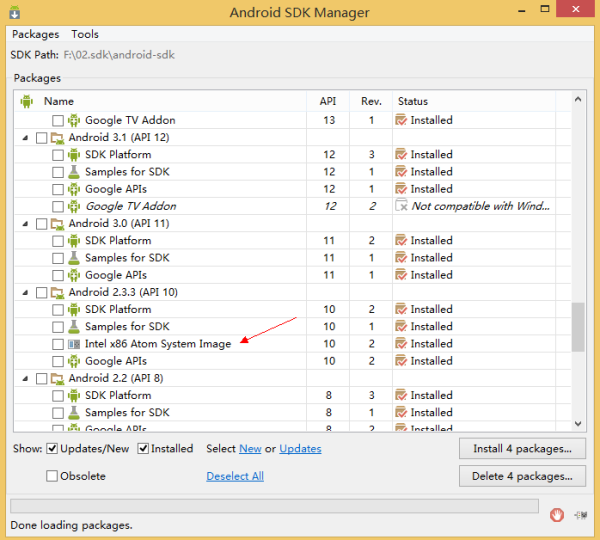Click the Intel x86 Atom System Image icon
This screenshot has width=600, height=540.
click(x=74, y=344)
